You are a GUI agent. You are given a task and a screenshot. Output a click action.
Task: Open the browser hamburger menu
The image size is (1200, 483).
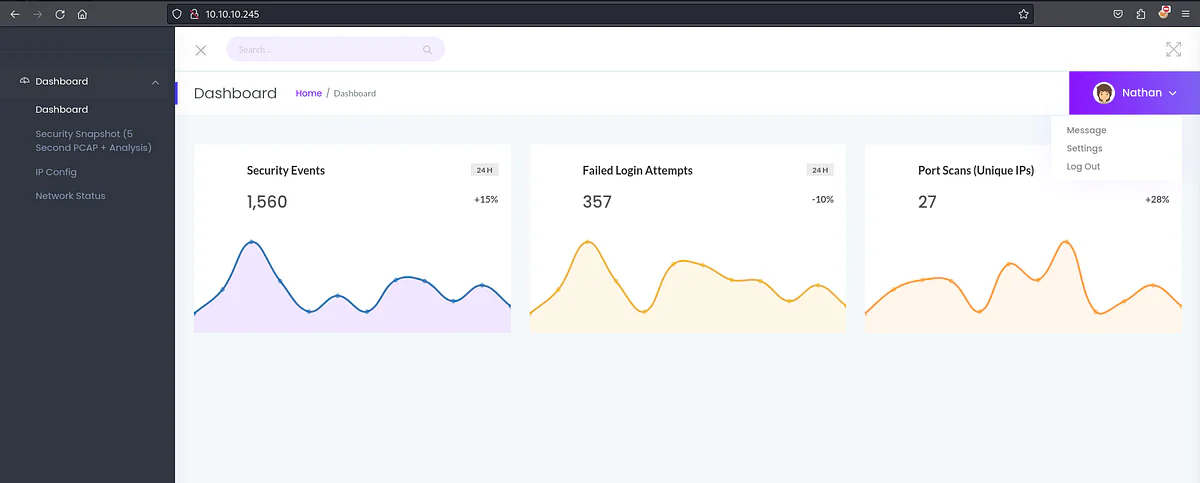click(1186, 14)
